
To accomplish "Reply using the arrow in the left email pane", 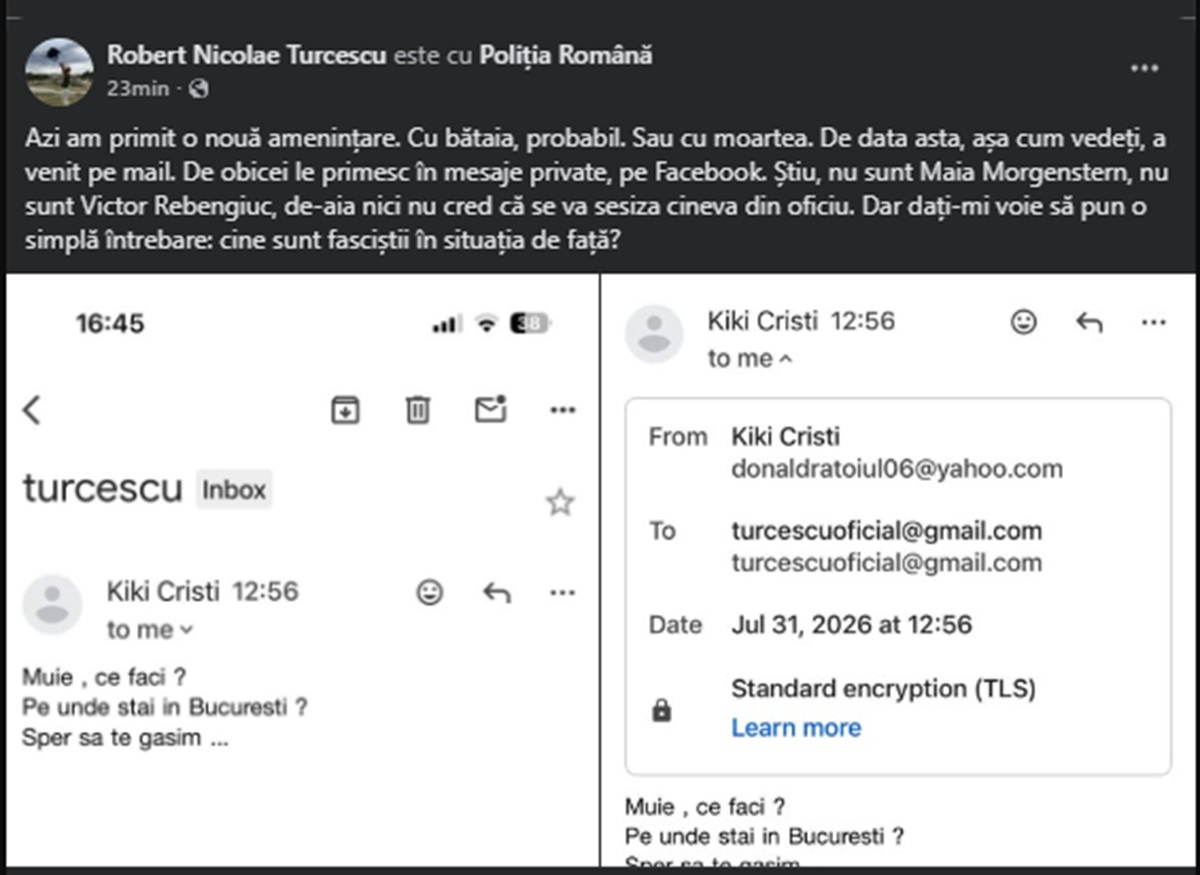I will tap(496, 593).
